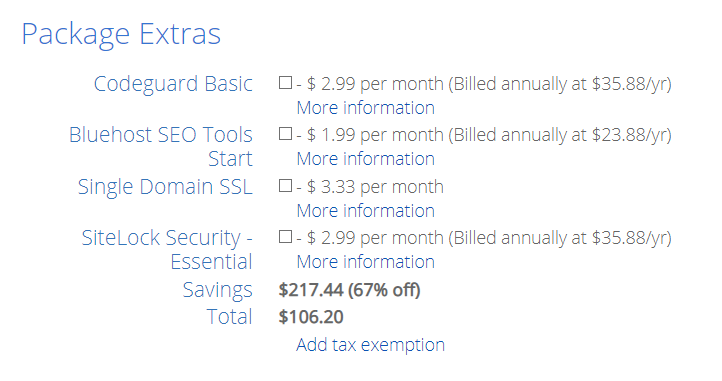This screenshot has width=722, height=381.
Task: Open More information under Codeguard Basic
Action: [x=366, y=108]
